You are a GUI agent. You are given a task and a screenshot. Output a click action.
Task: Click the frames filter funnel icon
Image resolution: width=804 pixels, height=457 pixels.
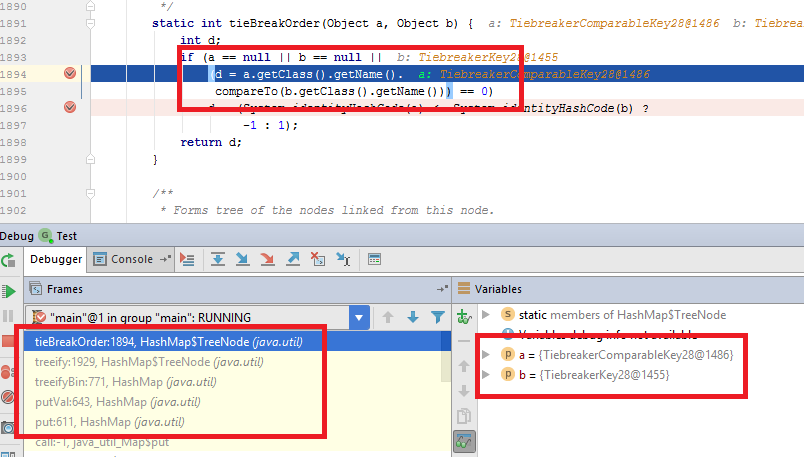click(x=437, y=317)
